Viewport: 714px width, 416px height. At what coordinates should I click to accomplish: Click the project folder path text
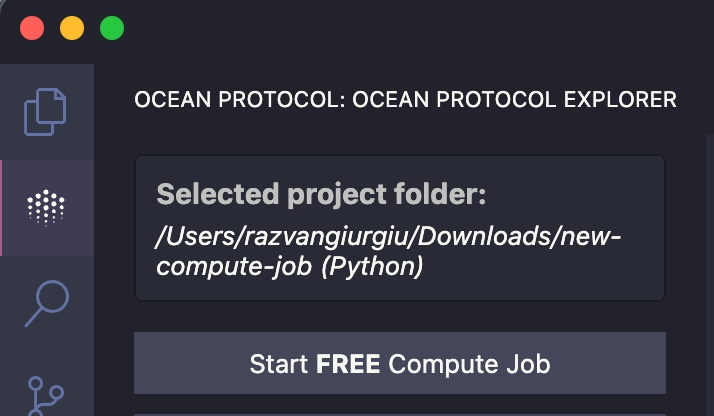click(388, 252)
